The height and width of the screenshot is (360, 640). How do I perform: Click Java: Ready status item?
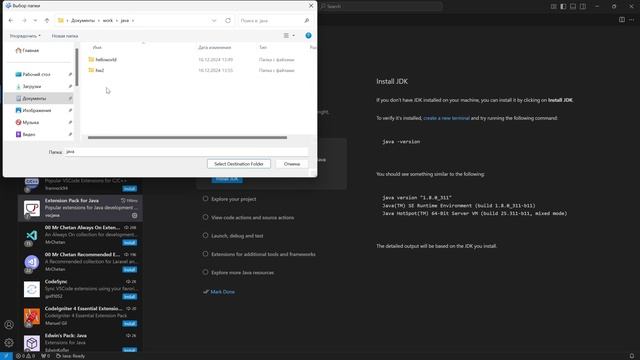click(x=70, y=356)
